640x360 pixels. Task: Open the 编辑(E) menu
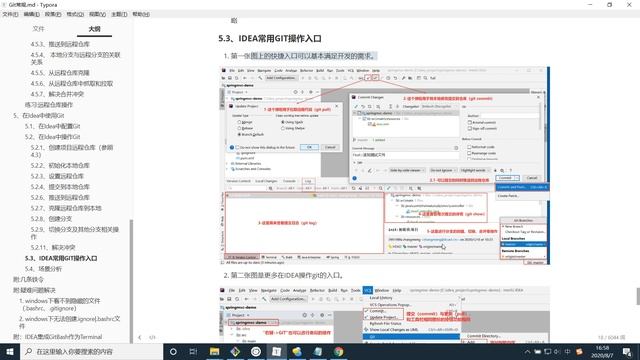[31, 14]
